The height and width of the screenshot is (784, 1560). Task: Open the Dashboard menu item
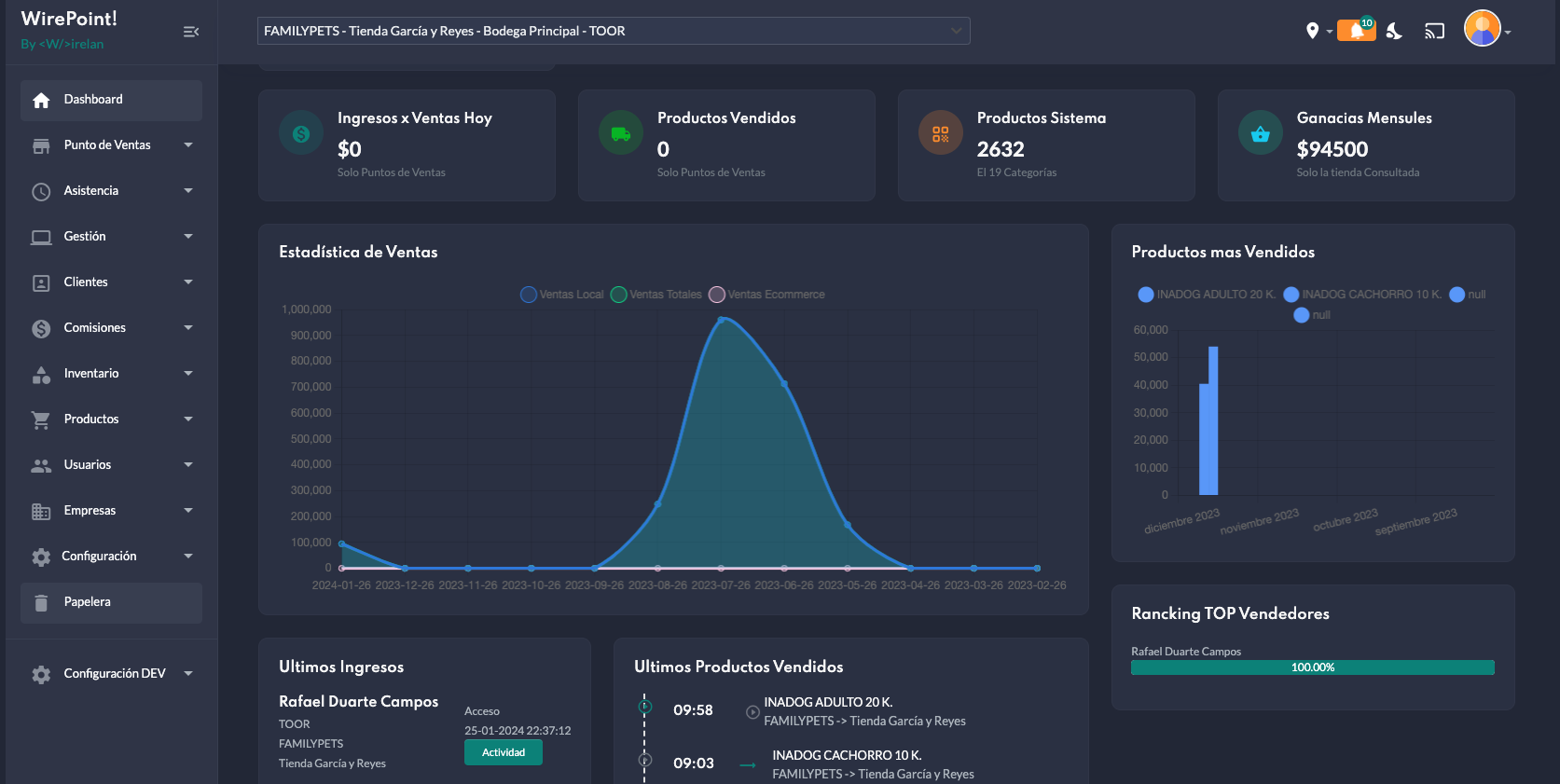coord(111,100)
